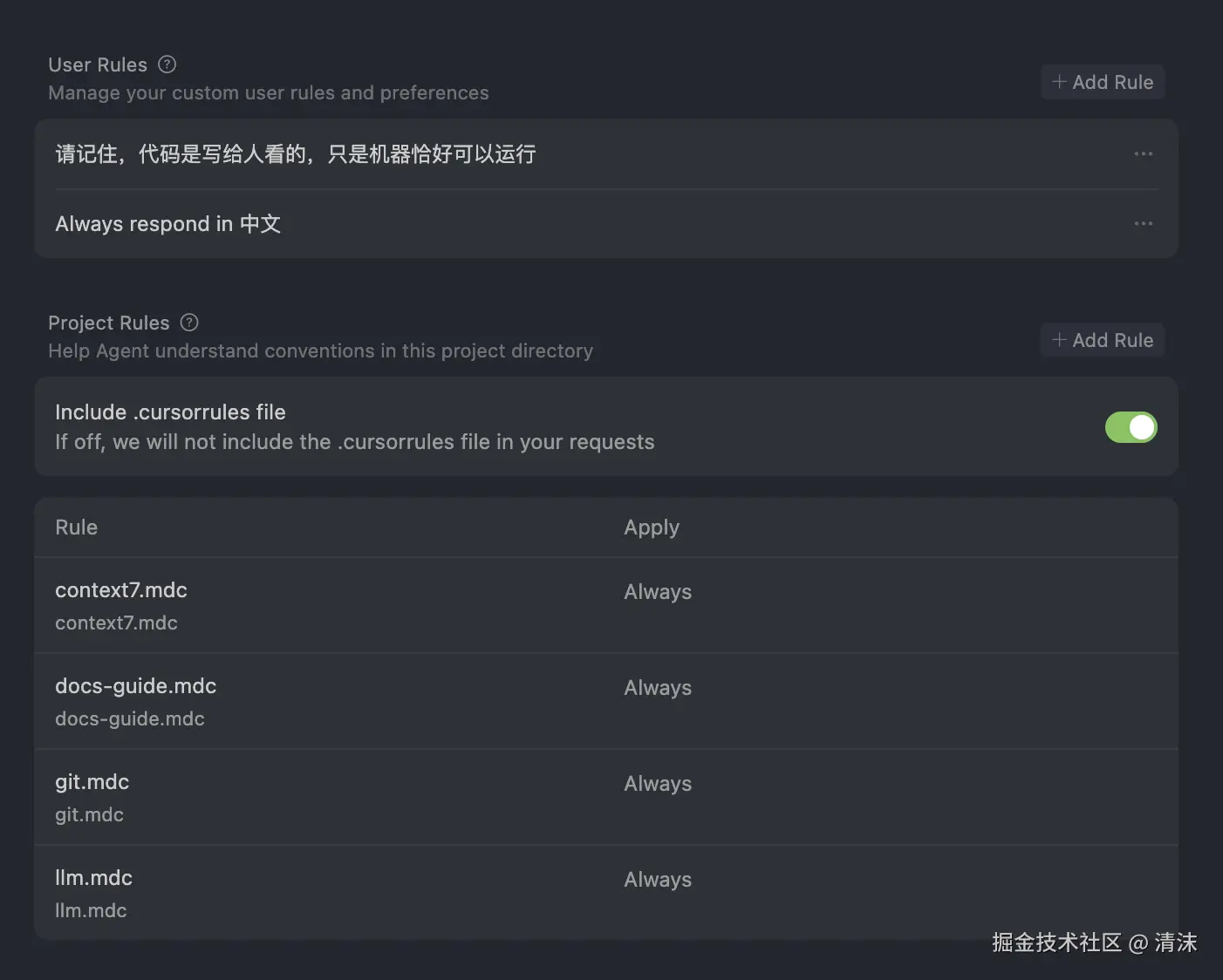Viewport: 1223px width, 980px height.
Task: Click help icon next to User Rules
Action: click(167, 65)
